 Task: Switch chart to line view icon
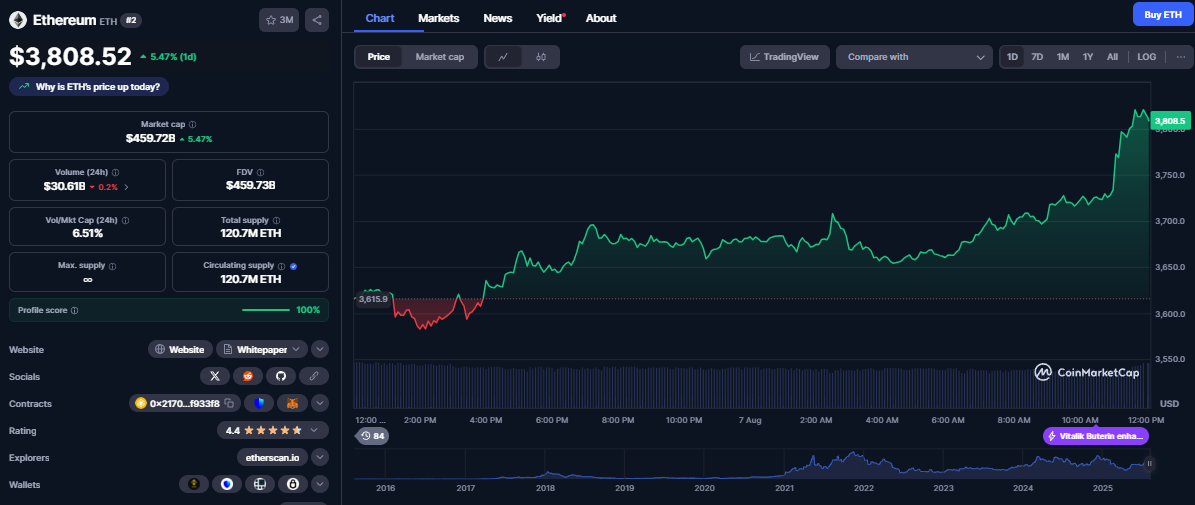(x=504, y=57)
